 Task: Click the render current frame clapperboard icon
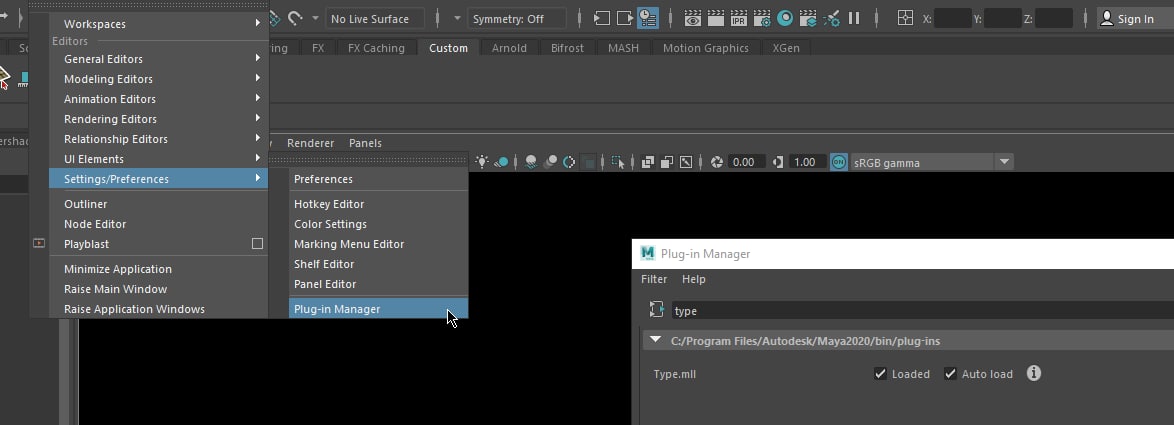click(717, 18)
